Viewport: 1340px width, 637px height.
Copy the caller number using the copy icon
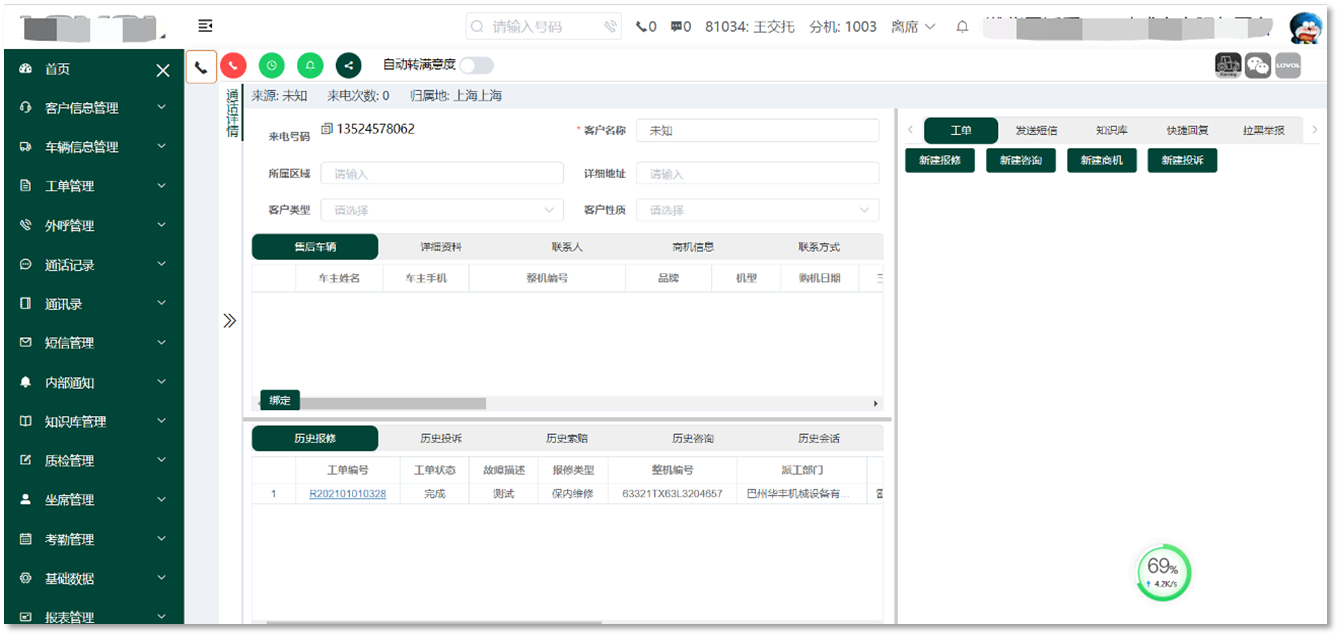point(326,129)
